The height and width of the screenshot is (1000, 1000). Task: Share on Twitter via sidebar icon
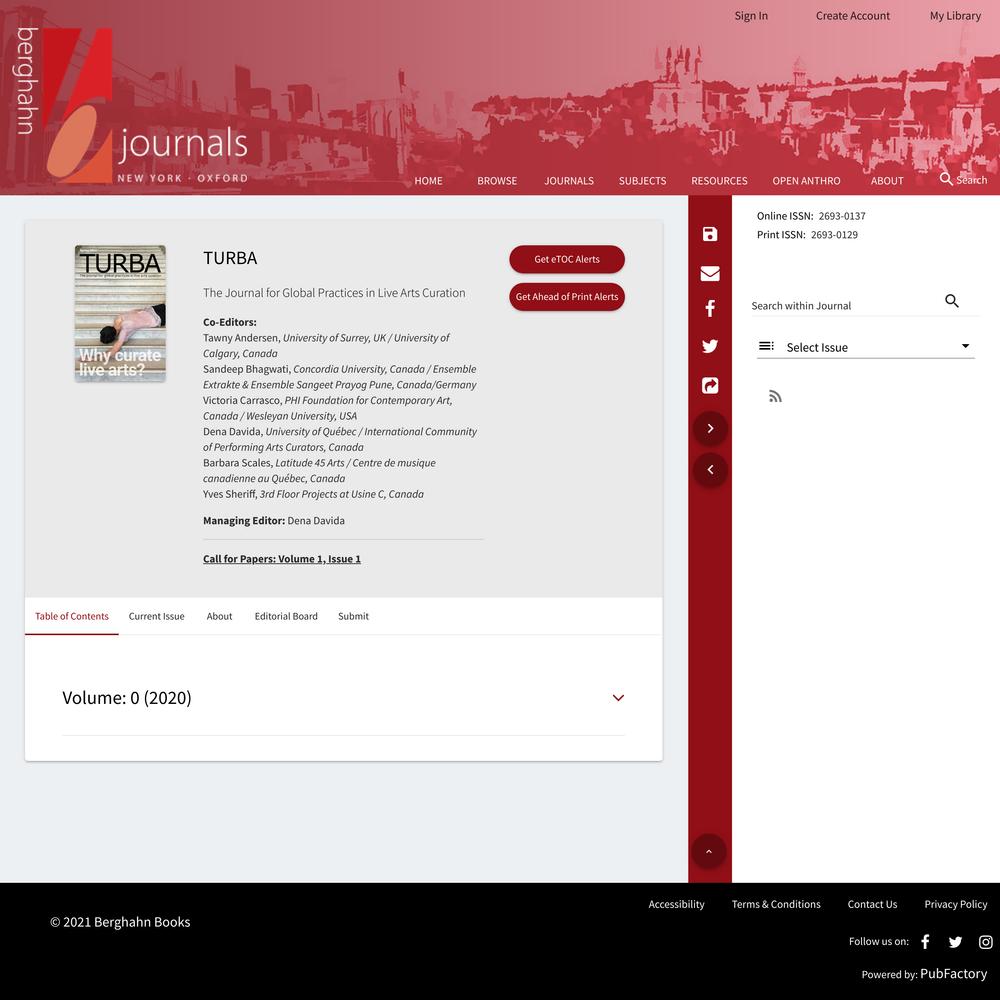click(x=710, y=346)
